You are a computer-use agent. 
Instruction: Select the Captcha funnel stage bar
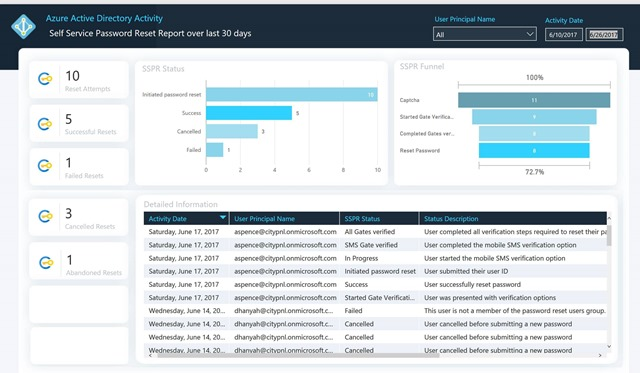(534, 100)
